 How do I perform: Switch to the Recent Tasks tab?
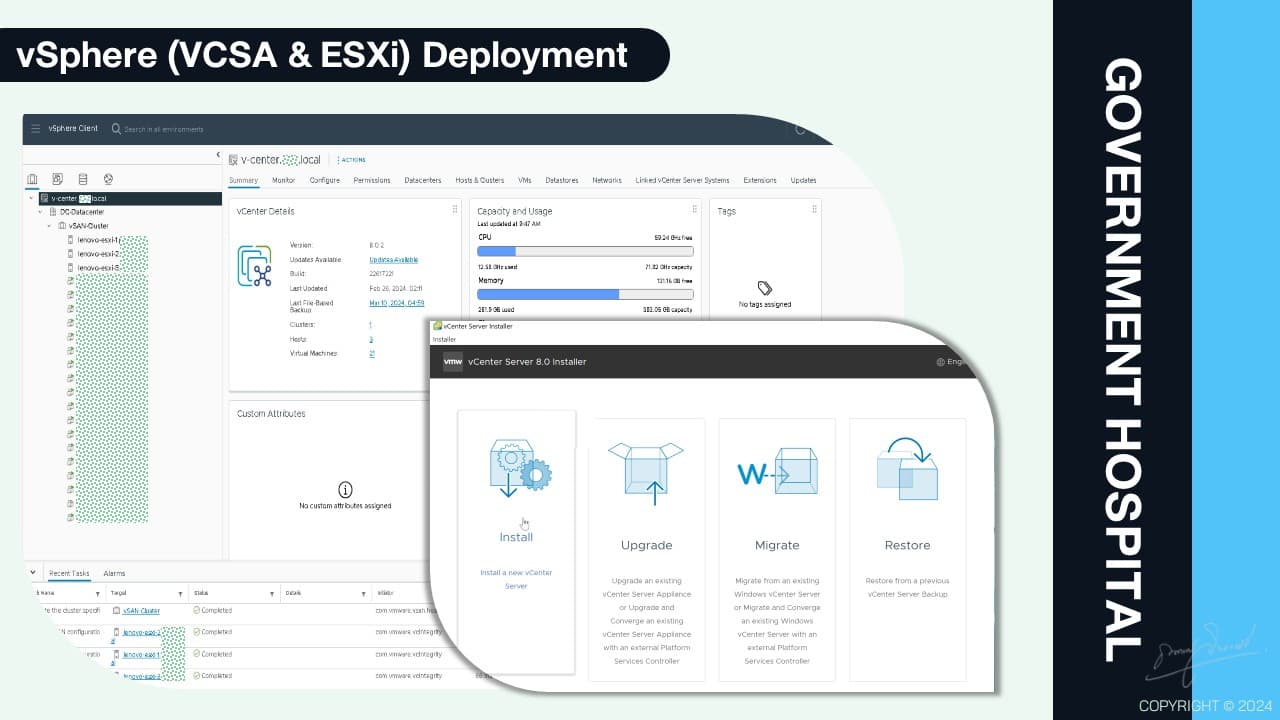click(69, 574)
